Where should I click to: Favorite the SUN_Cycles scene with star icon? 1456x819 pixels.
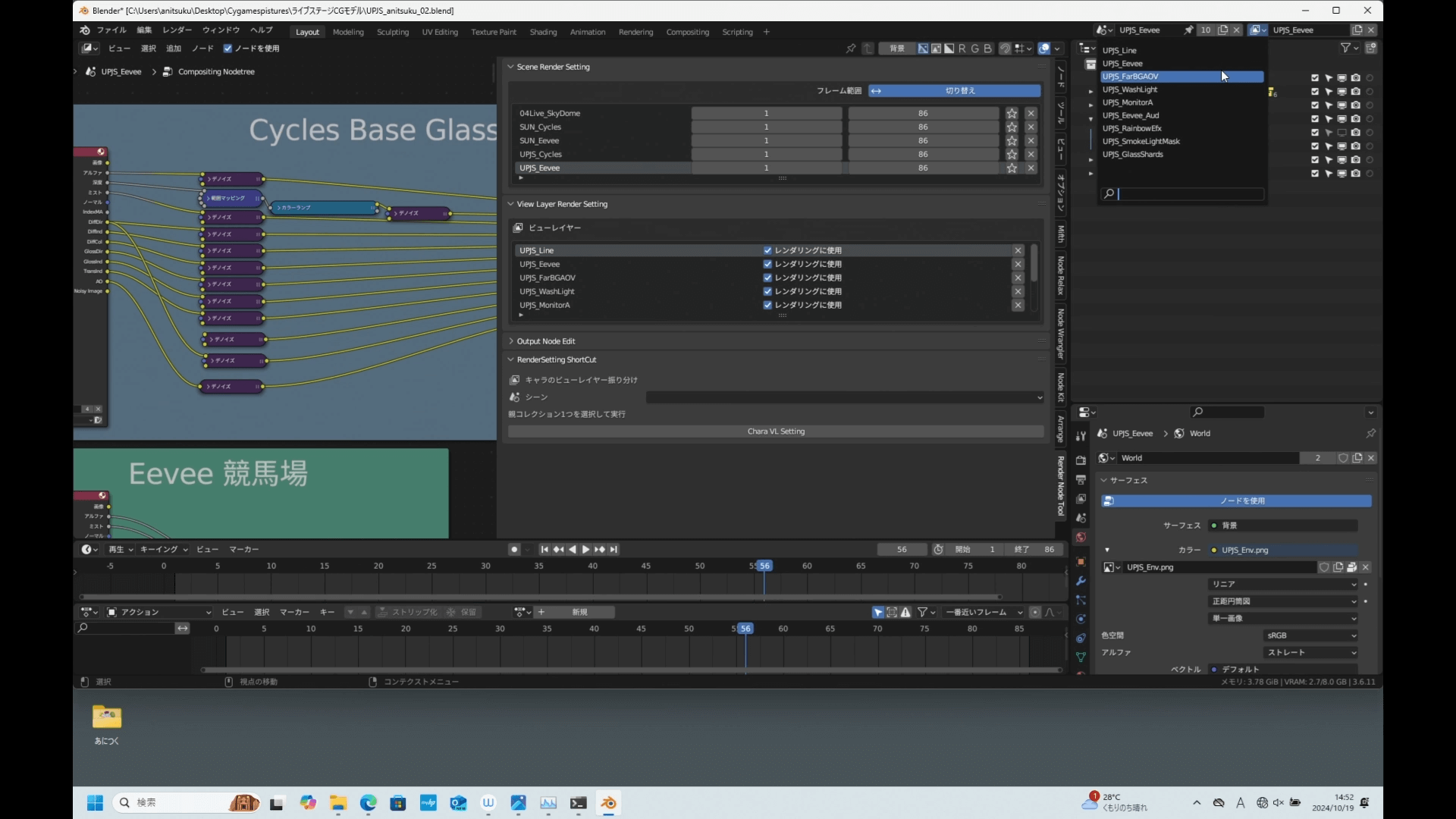click(x=1012, y=127)
